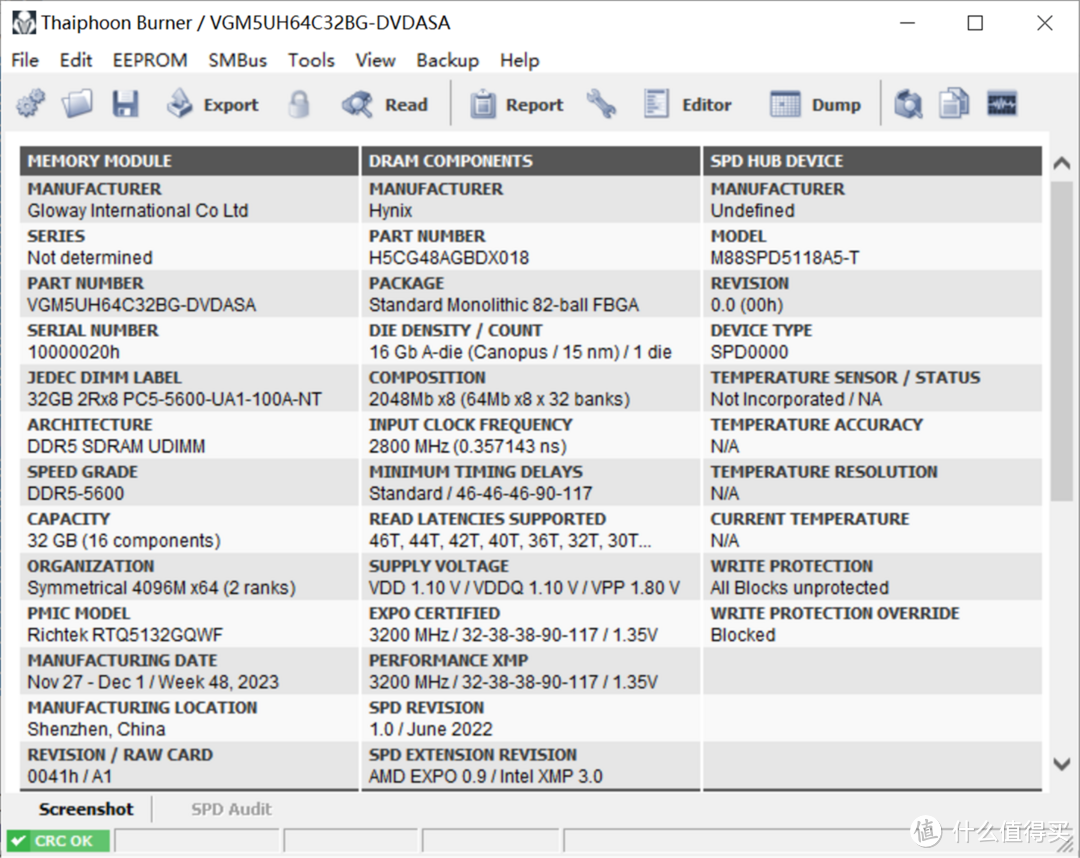Click SPD hub model M88SPD5118A5-T
The width and height of the screenshot is (1080, 858).
point(785,258)
